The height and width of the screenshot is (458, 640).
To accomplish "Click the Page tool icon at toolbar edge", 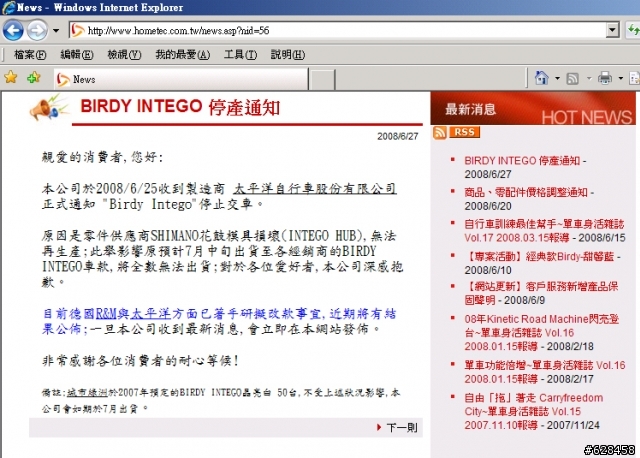I will tap(635, 78).
